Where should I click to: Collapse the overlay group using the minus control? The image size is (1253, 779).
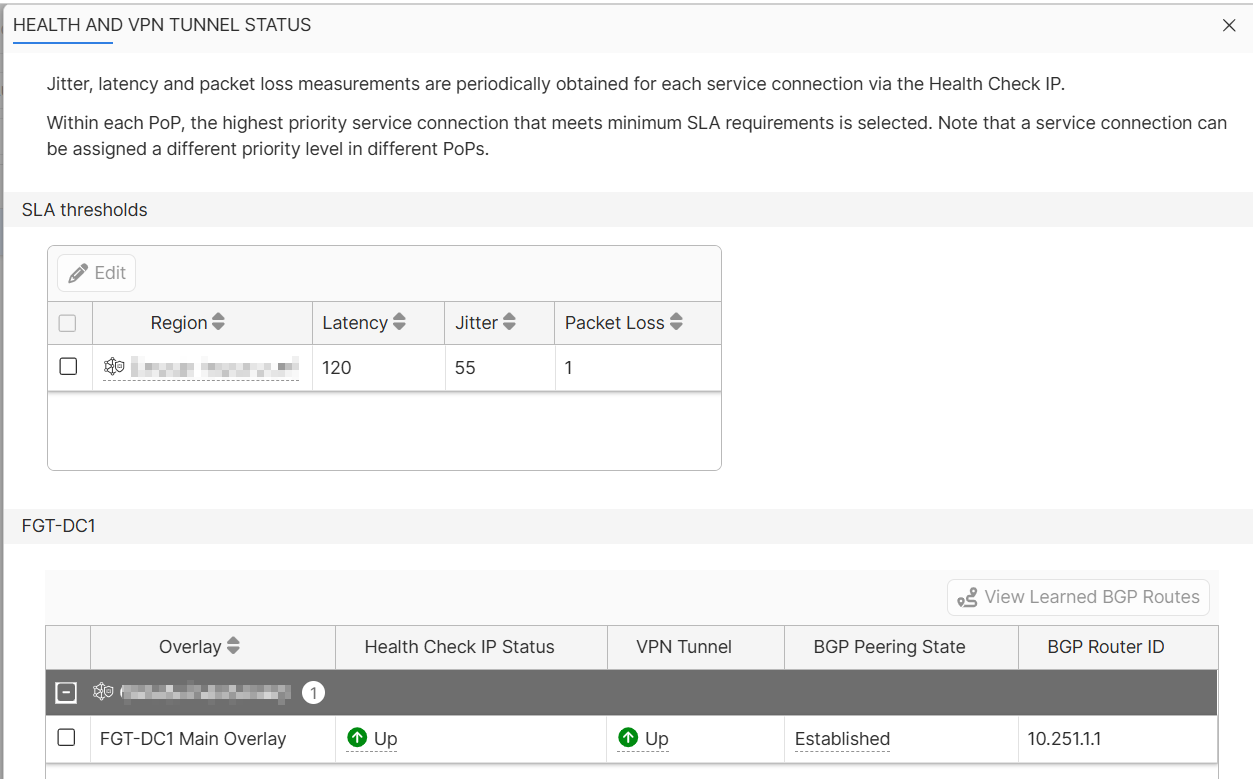click(67, 692)
